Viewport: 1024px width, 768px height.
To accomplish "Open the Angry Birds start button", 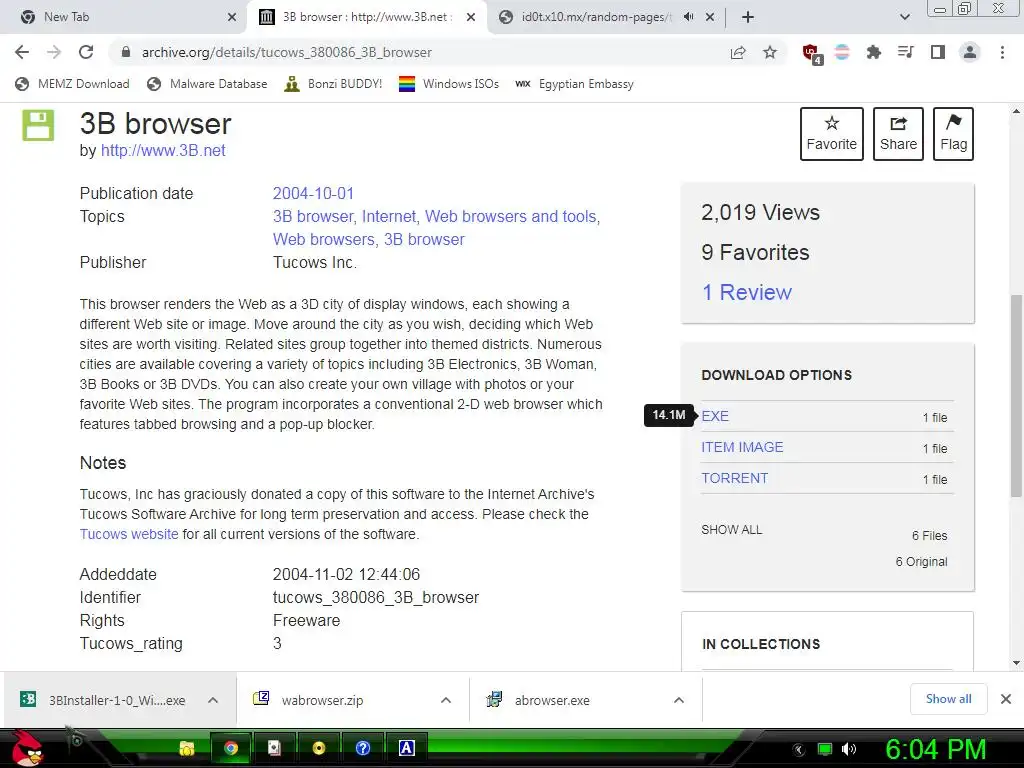I will click(x=27, y=748).
